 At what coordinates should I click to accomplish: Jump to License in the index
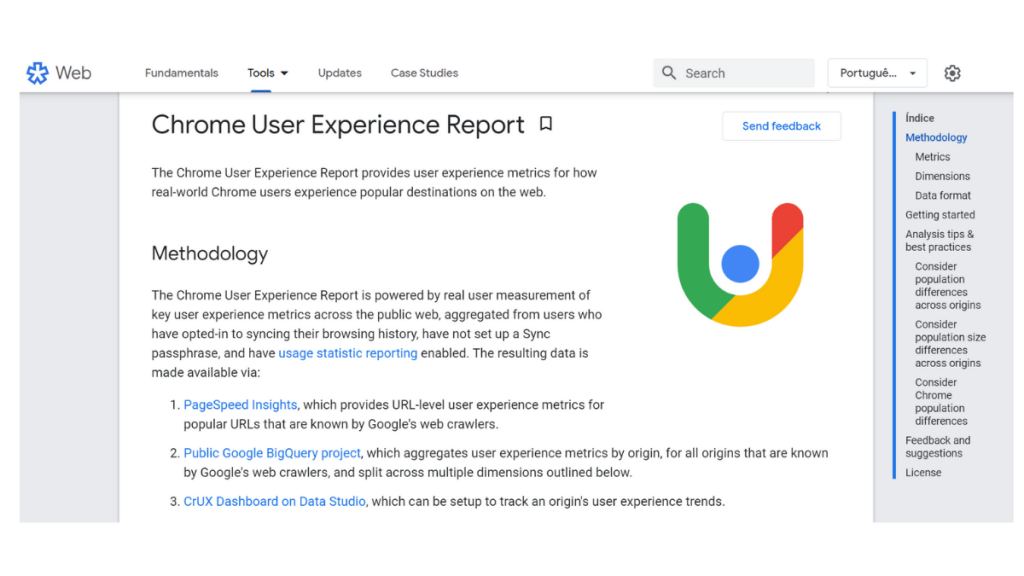tap(923, 473)
